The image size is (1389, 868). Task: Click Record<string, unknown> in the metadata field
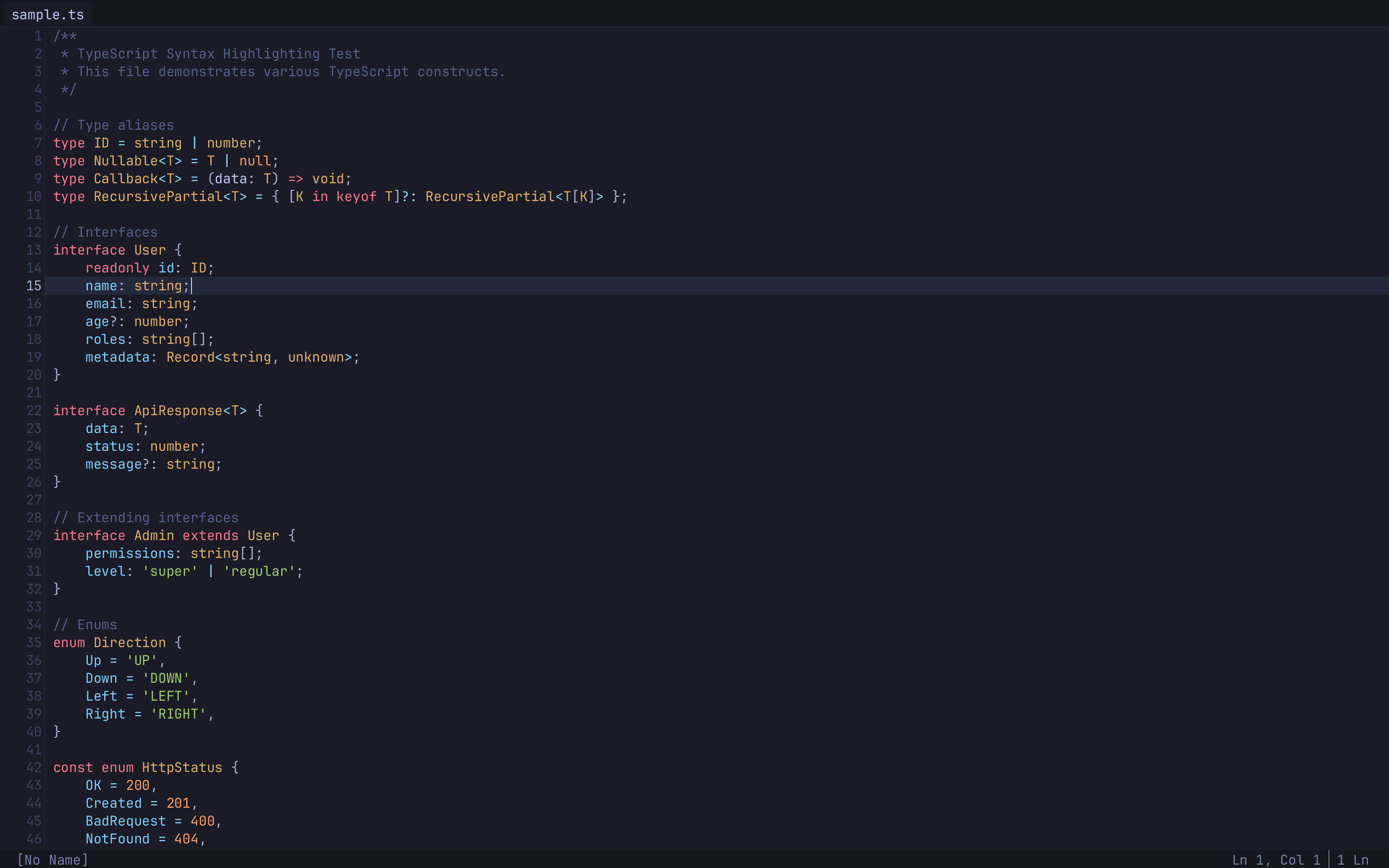pos(261,356)
